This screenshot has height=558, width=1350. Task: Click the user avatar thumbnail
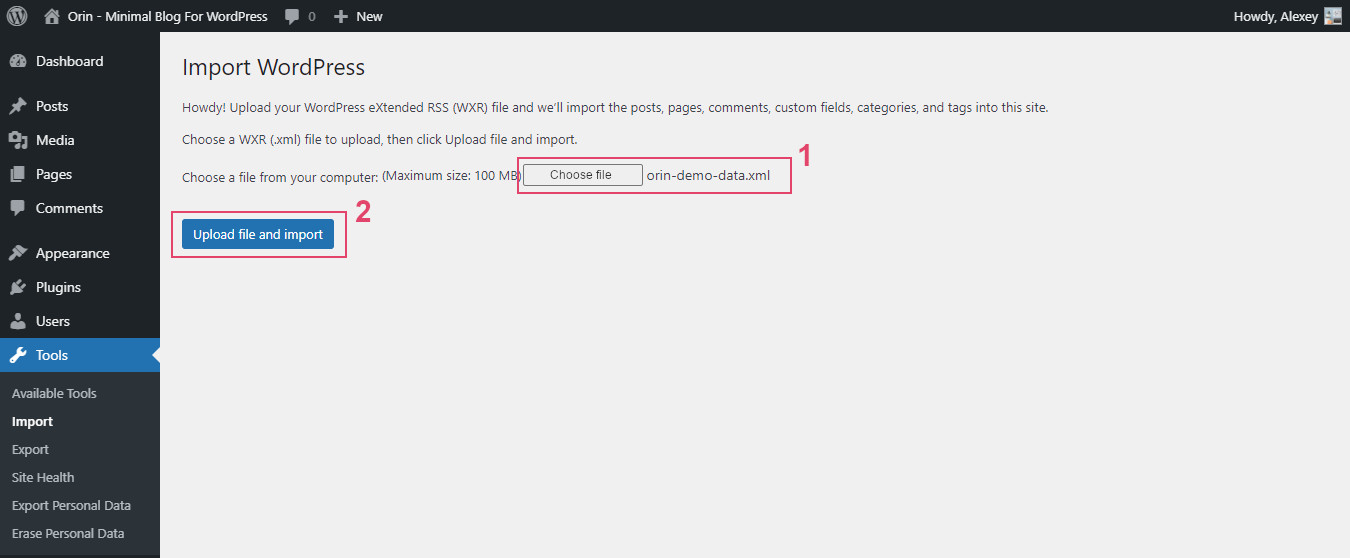pos(1332,16)
